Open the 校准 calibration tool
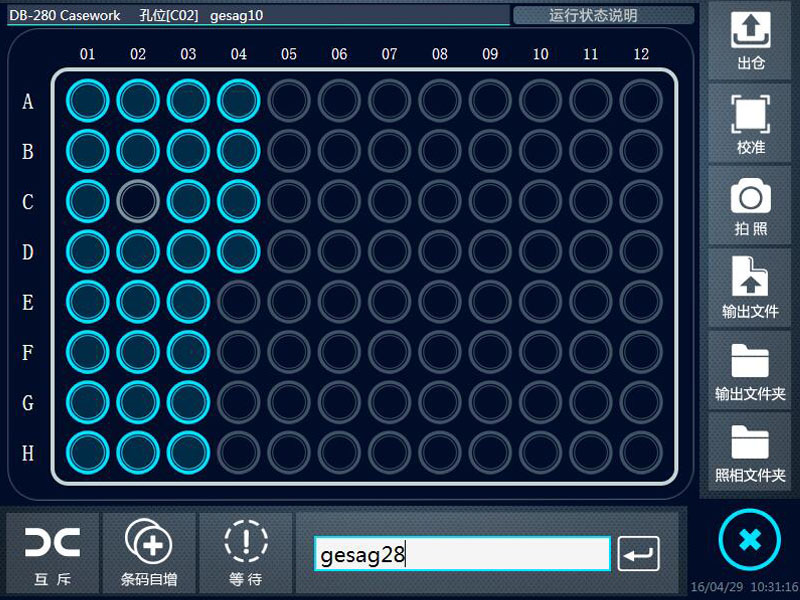The height and width of the screenshot is (600, 800). [749, 124]
